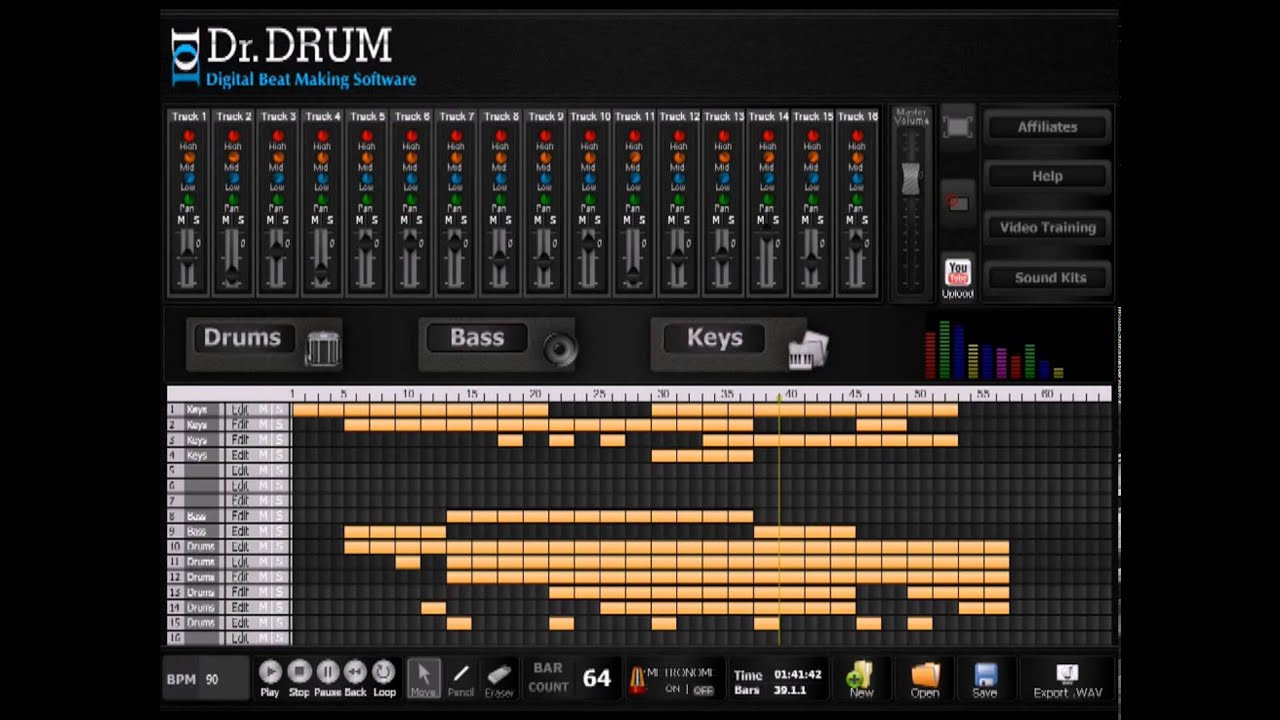Viewport: 1280px width, 720px height.
Task: Edit sequencer row 15 Drums
Action: coord(240,623)
